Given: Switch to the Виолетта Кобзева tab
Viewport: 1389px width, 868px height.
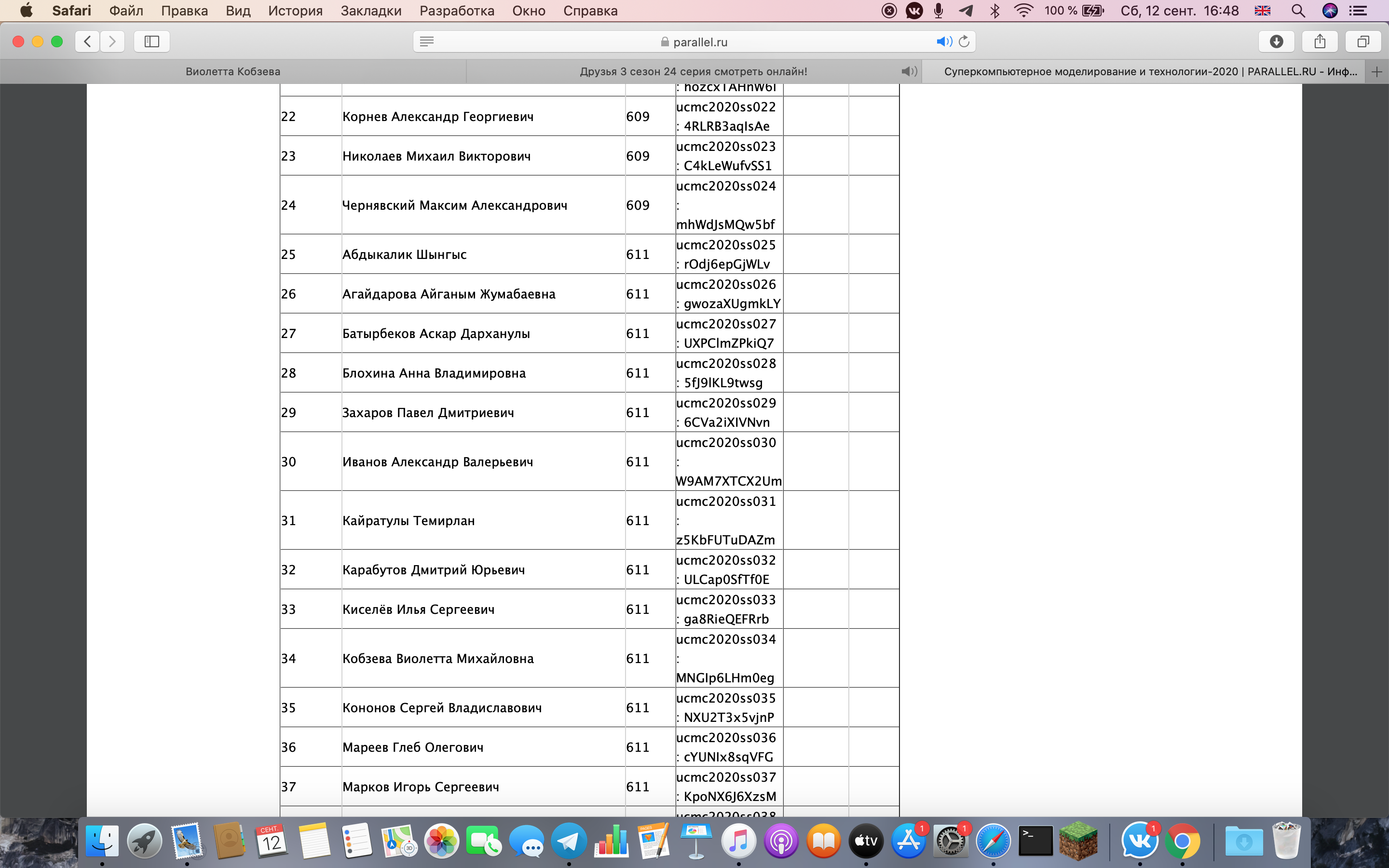Looking at the screenshot, I should click(x=233, y=72).
